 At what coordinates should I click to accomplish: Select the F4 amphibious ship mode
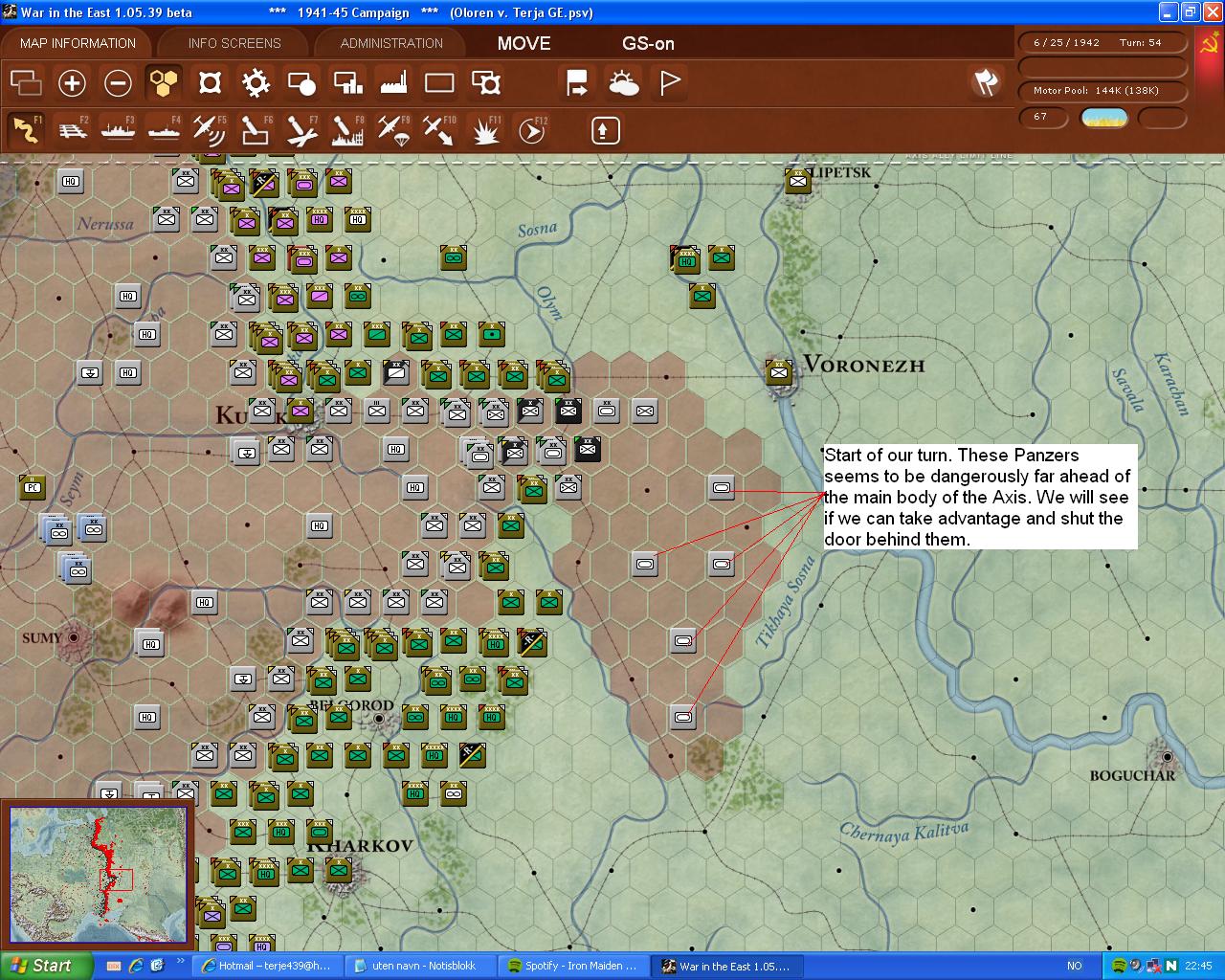point(164,130)
